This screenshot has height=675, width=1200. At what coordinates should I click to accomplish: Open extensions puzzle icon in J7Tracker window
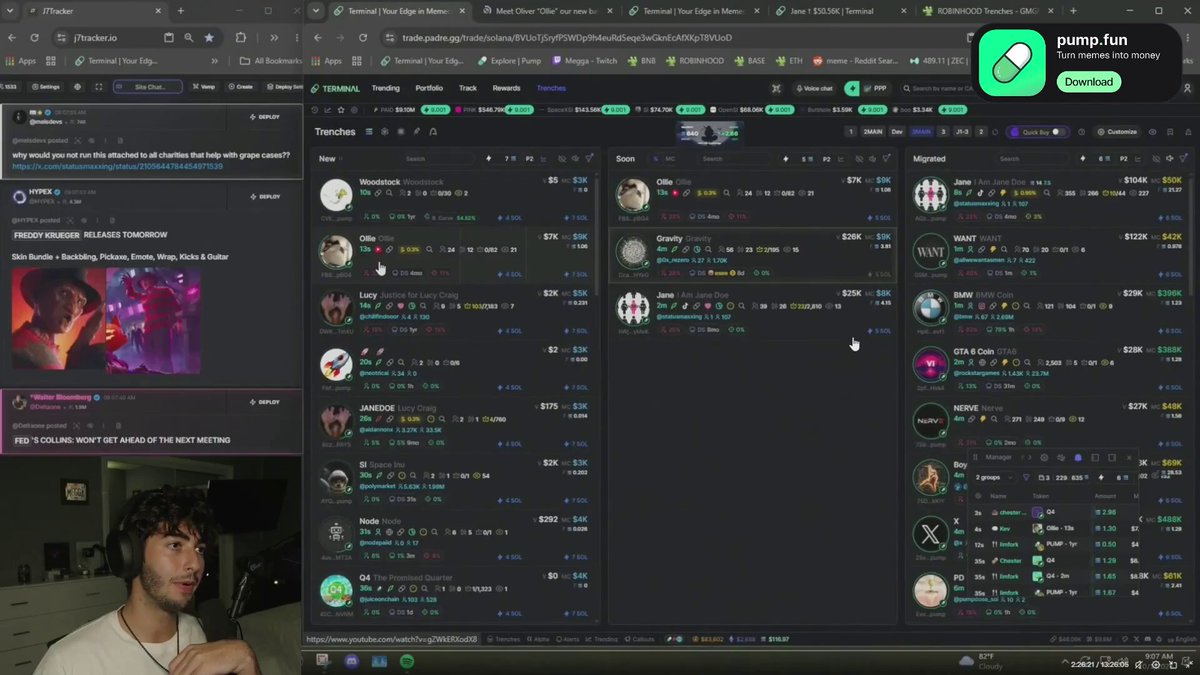pyautogui.click(x=241, y=37)
